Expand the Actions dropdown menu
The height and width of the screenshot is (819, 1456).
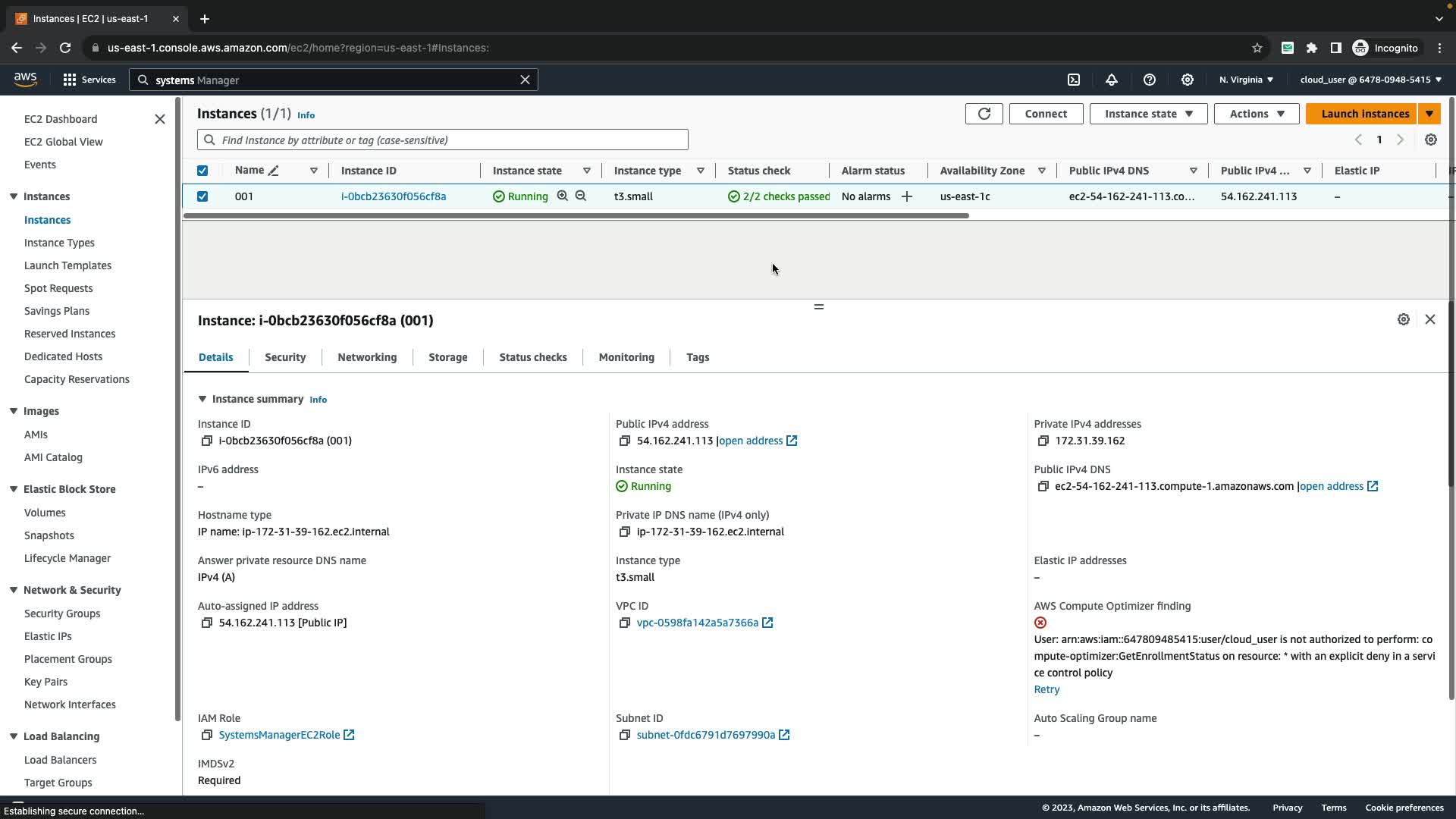(1257, 114)
